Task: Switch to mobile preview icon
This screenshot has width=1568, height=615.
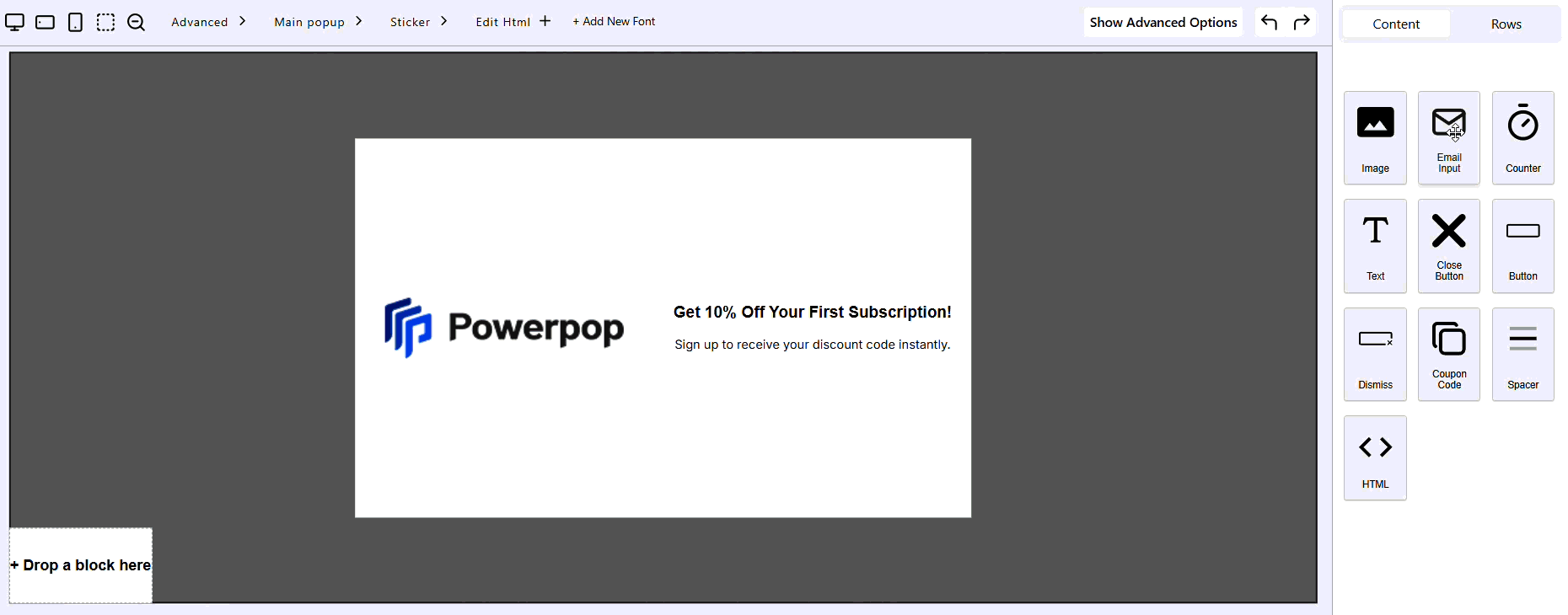Action: pos(75,22)
